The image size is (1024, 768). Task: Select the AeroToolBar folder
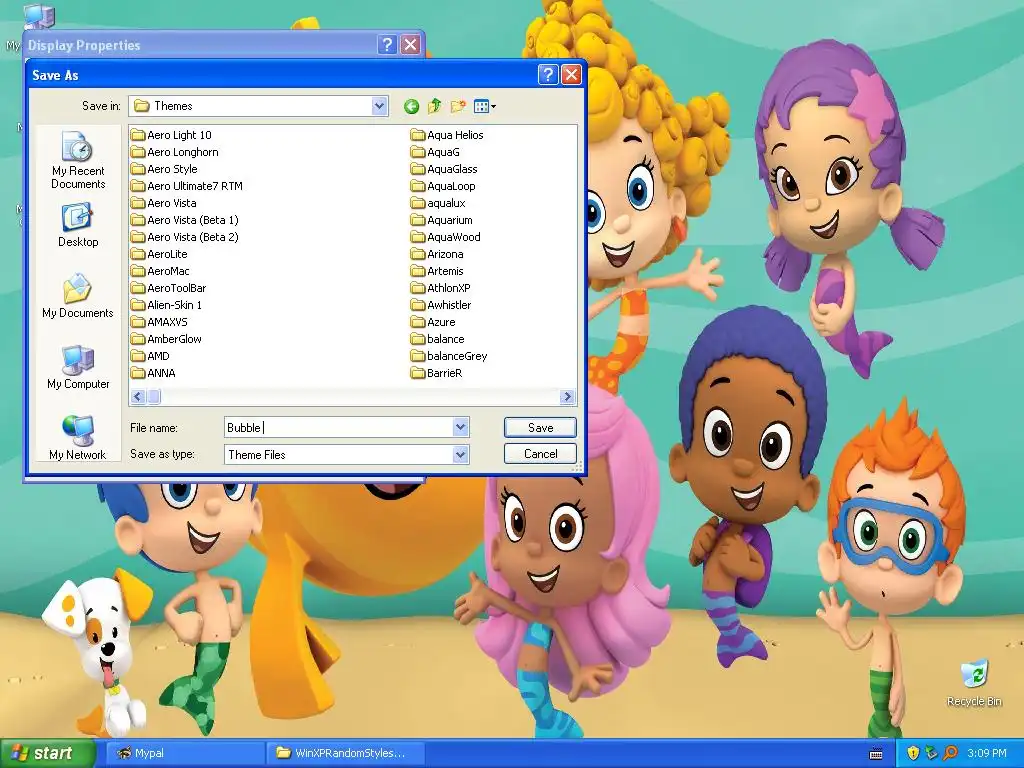pos(168,288)
